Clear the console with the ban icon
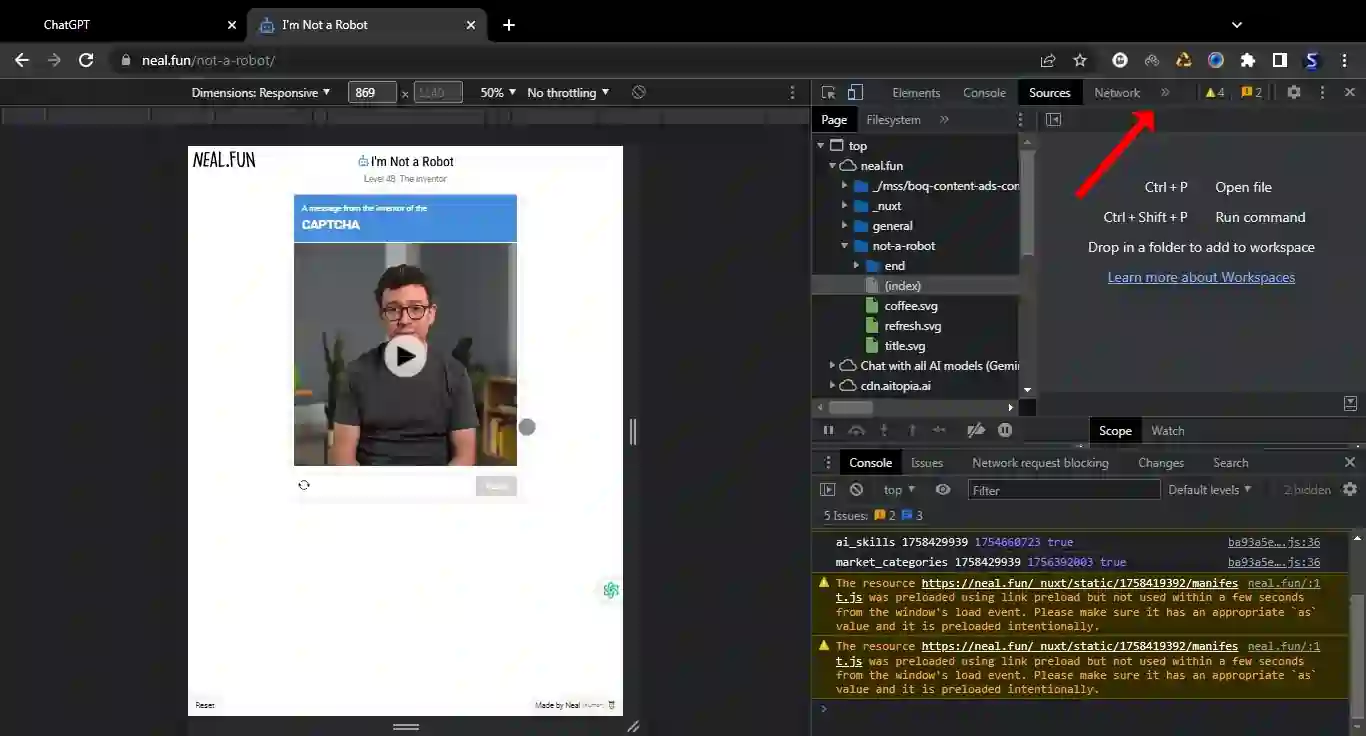Image resolution: width=1366 pixels, height=736 pixels. click(x=856, y=489)
